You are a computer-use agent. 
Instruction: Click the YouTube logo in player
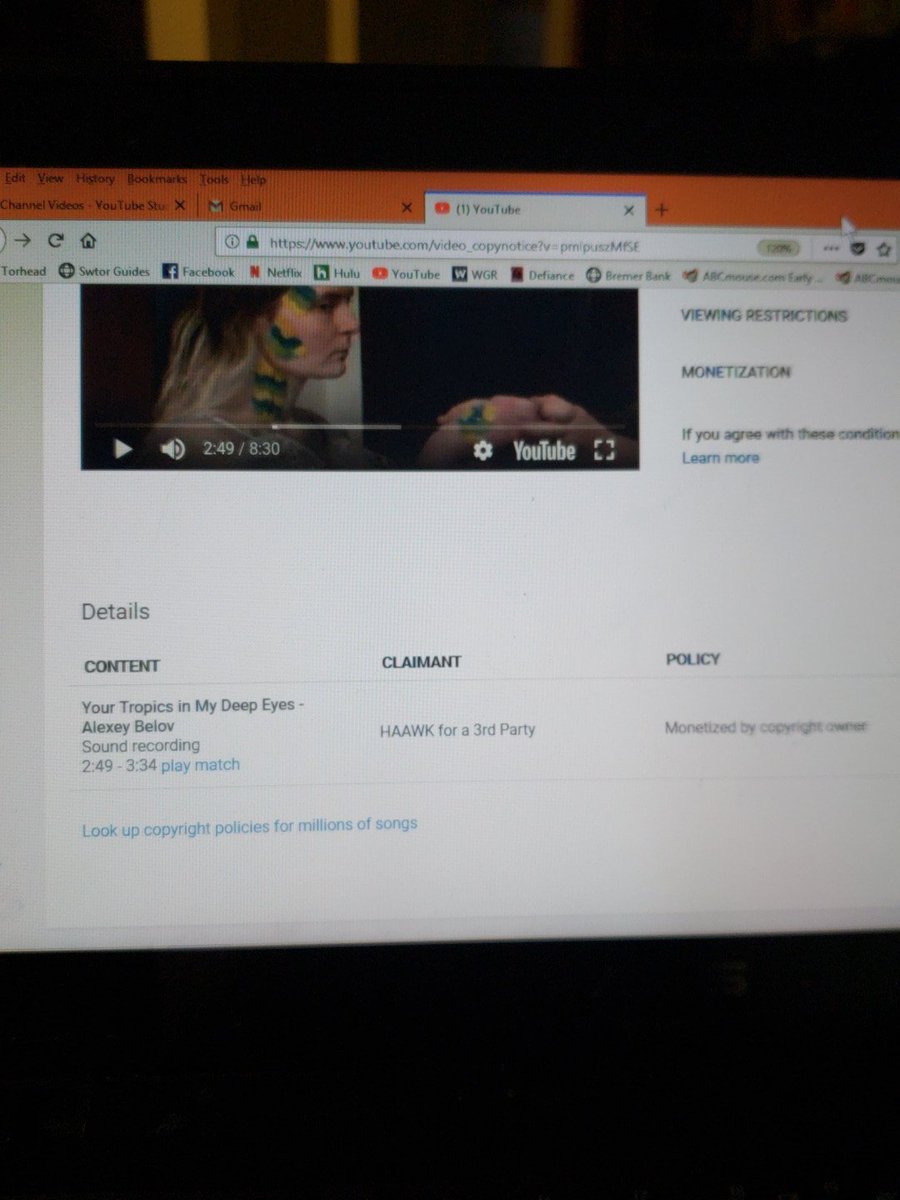click(544, 451)
